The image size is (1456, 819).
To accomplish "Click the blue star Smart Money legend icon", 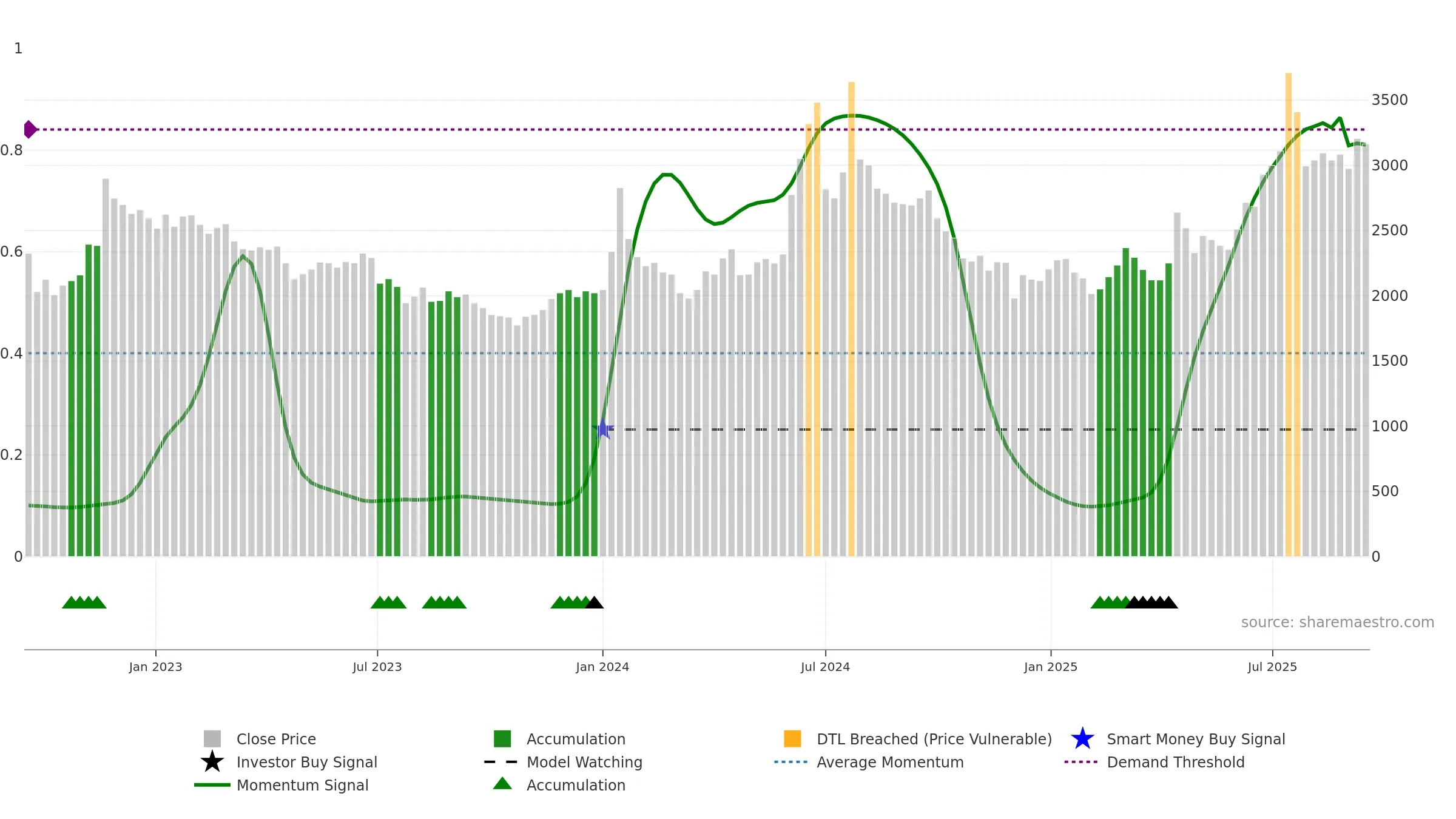I will click(1082, 738).
